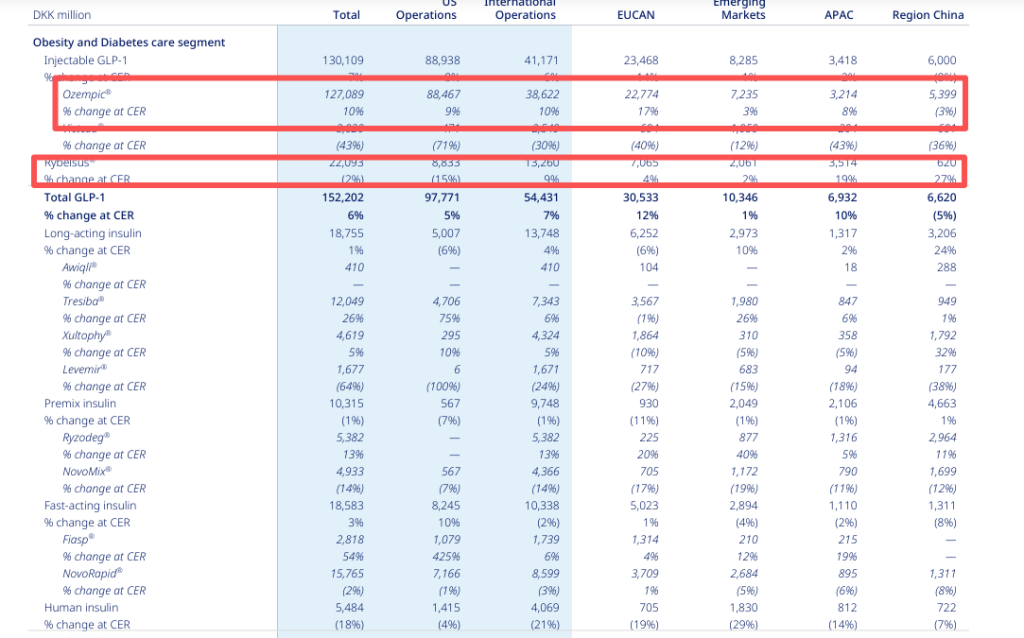The height and width of the screenshot is (638, 1024).
Task: Select the 'Obesity and Diabetes care segment' heading
Action: [129, 42]
